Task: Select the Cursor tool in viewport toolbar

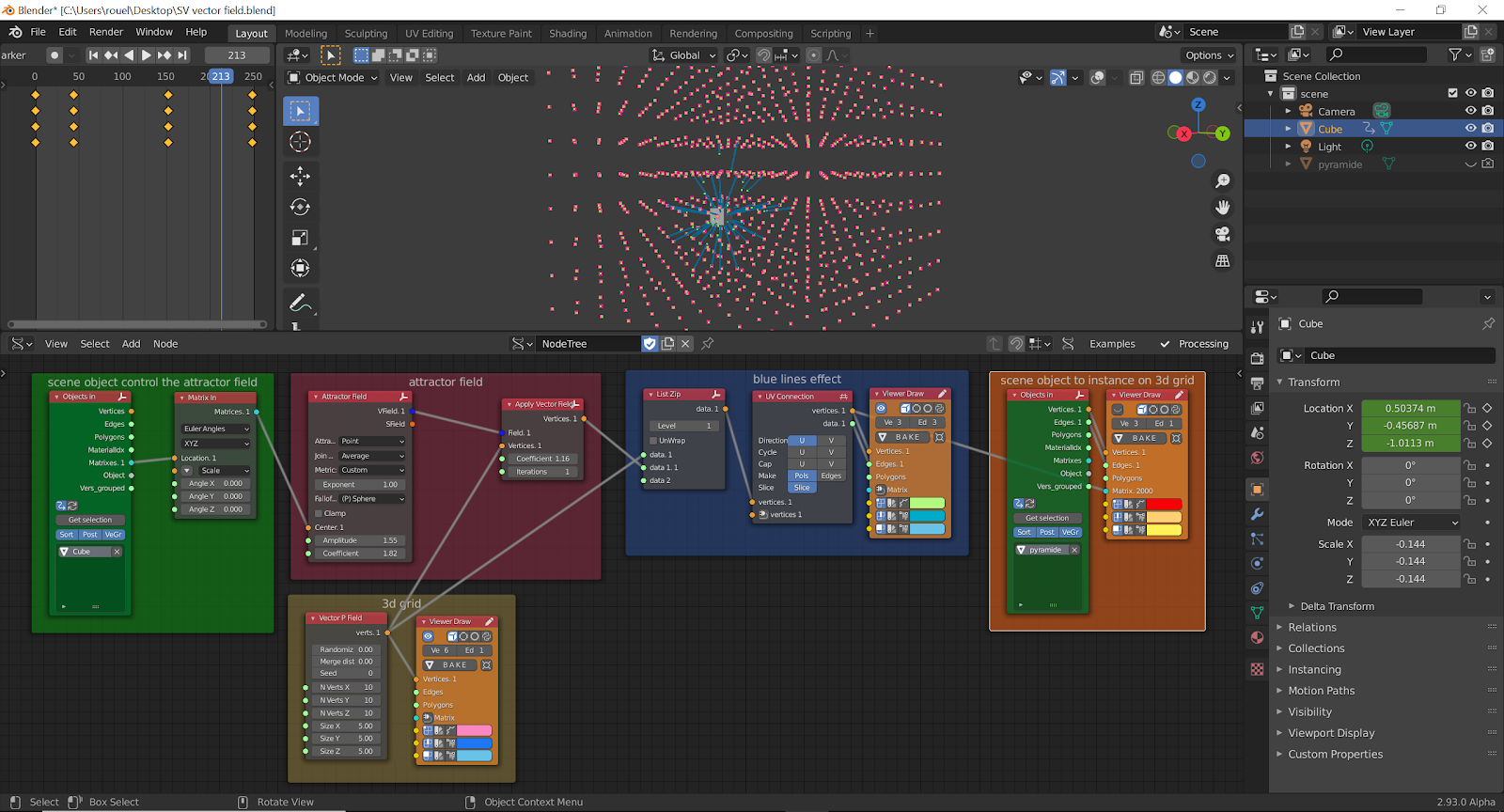Action: pyautogui.click(x=301, y=142)
